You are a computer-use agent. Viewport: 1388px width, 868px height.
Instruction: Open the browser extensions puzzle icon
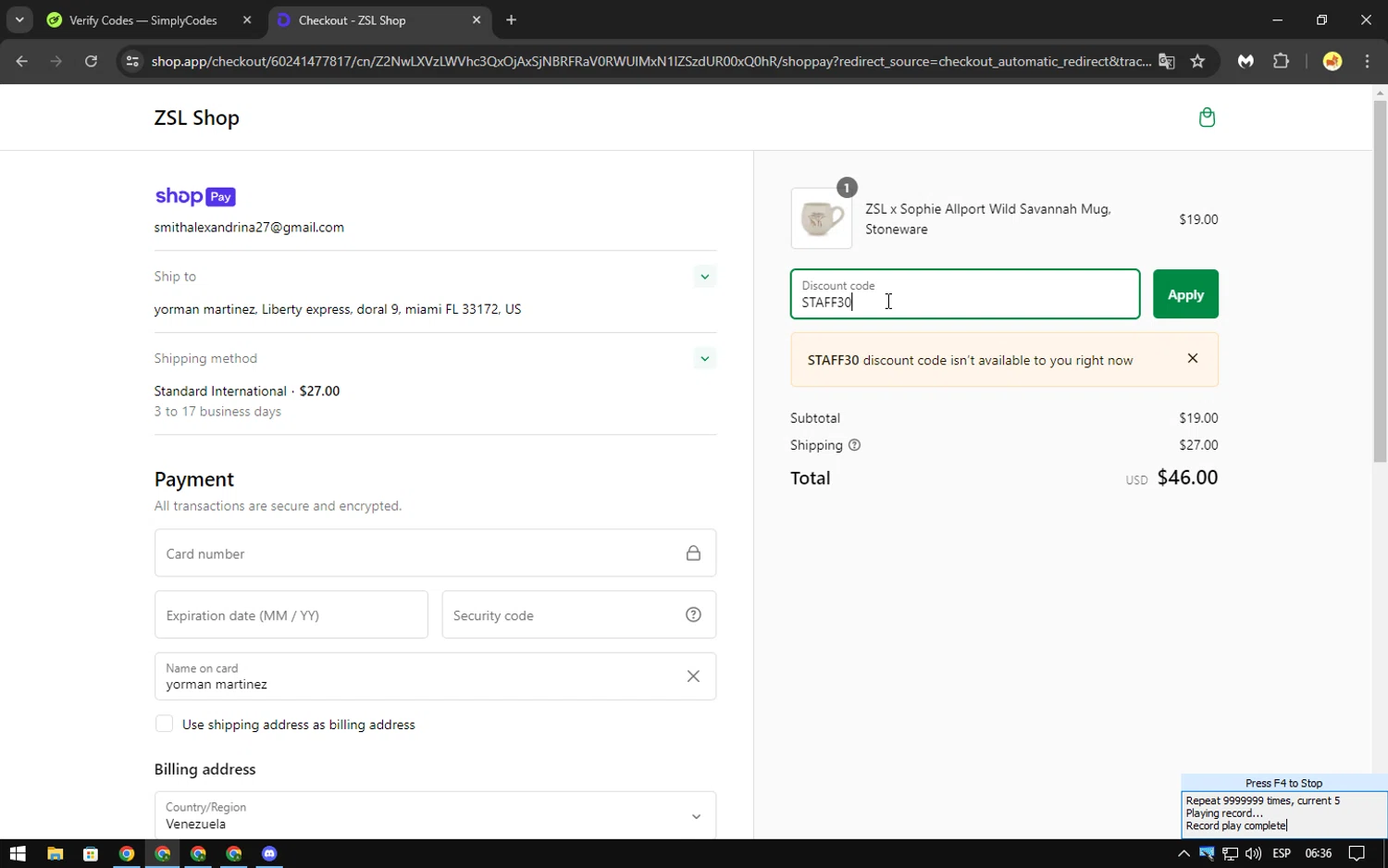tap(1281, 61)
